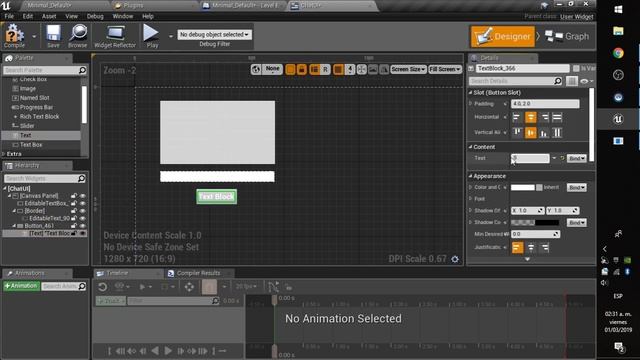Screen dimensions: 640x360
Task: Open the Bind dropdown for the Text property
Action: (577, 158)
